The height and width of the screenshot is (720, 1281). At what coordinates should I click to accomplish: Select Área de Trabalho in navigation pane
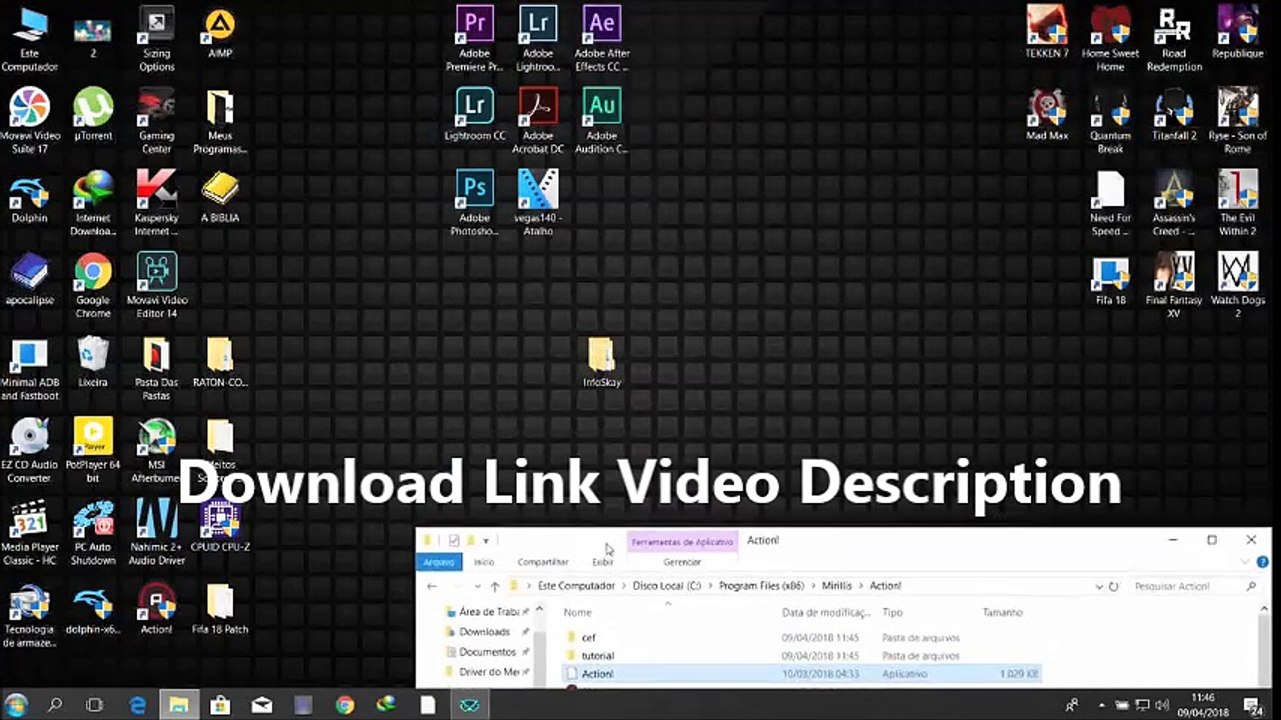[489, 612]
